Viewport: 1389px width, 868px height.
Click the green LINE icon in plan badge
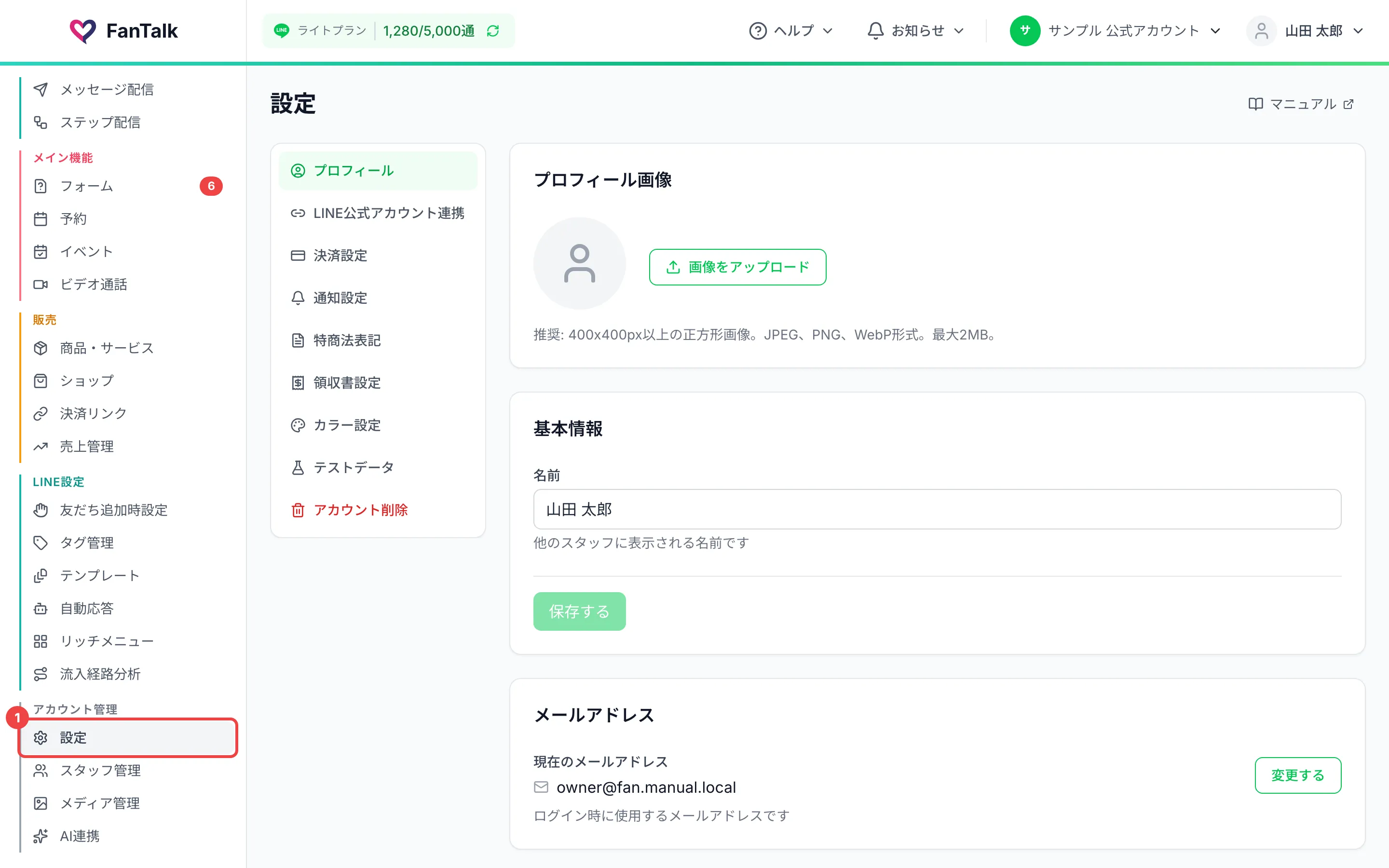click(281, 31)
